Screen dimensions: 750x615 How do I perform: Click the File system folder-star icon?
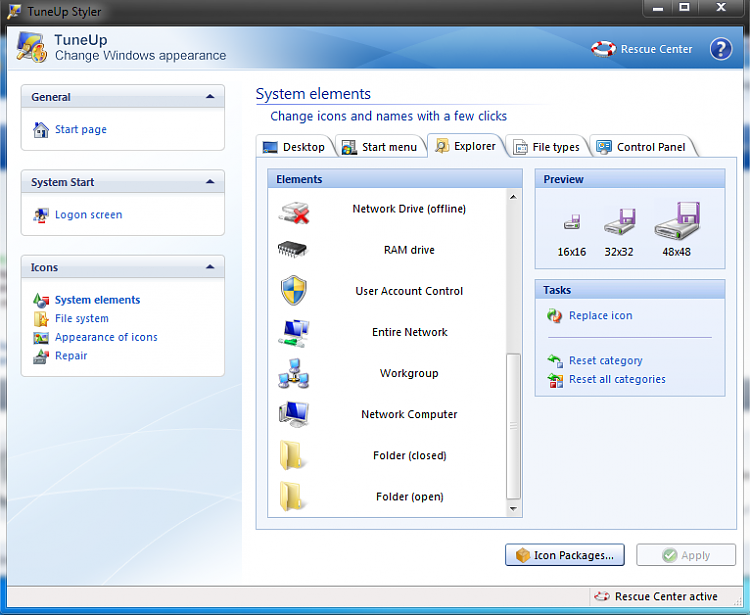[41, 319]
